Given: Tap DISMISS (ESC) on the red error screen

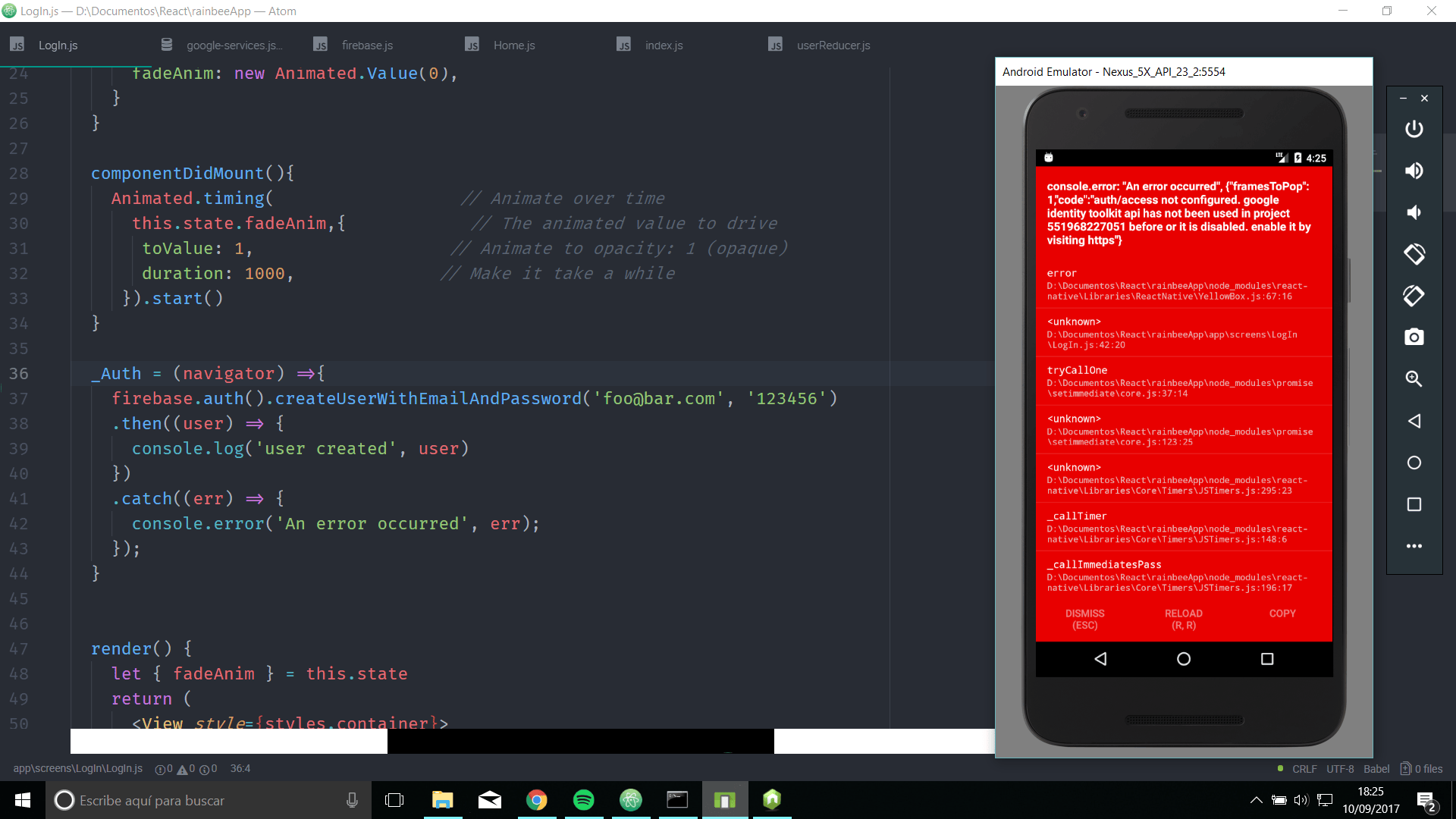Looking at the screenshot, I should (1084, 620).
